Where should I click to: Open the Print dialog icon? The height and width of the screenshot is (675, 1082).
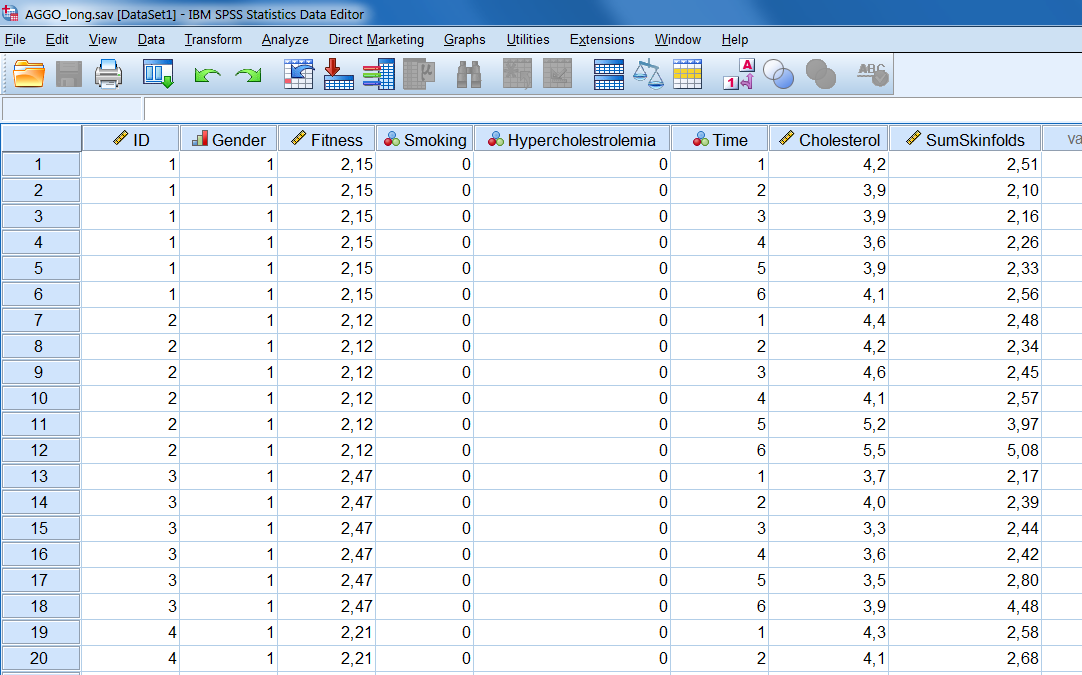pos(108,73)
